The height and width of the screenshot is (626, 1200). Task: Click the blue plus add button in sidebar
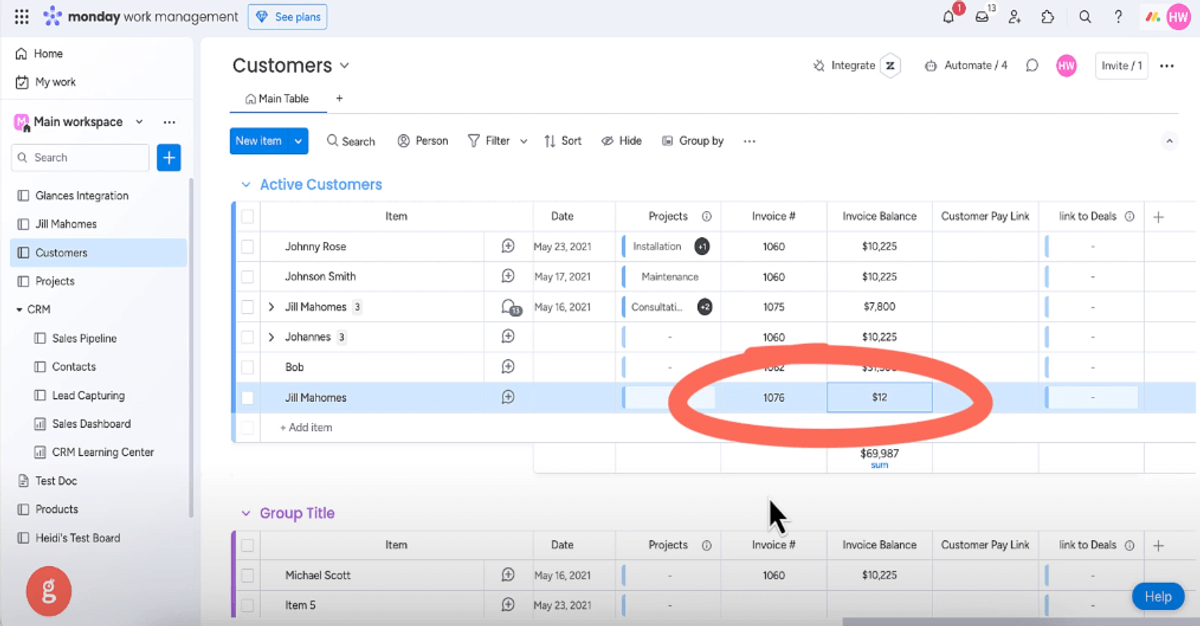pyautogui.click(x=169, y=157)
